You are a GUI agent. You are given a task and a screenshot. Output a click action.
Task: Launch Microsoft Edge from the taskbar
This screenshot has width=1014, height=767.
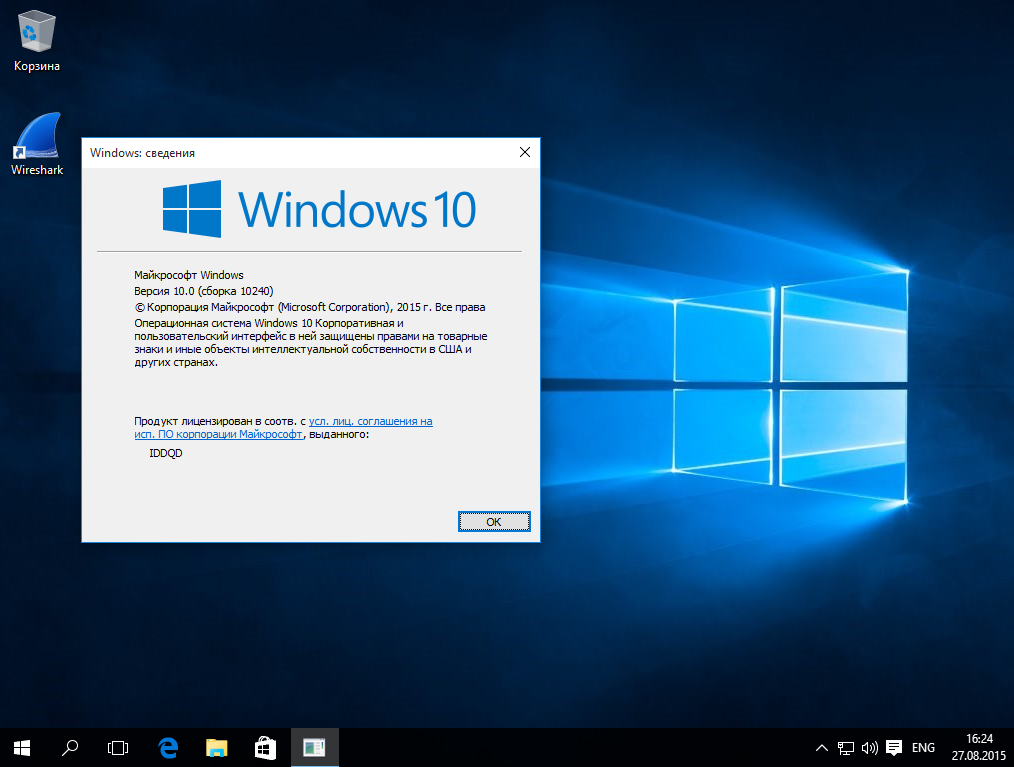168,747
